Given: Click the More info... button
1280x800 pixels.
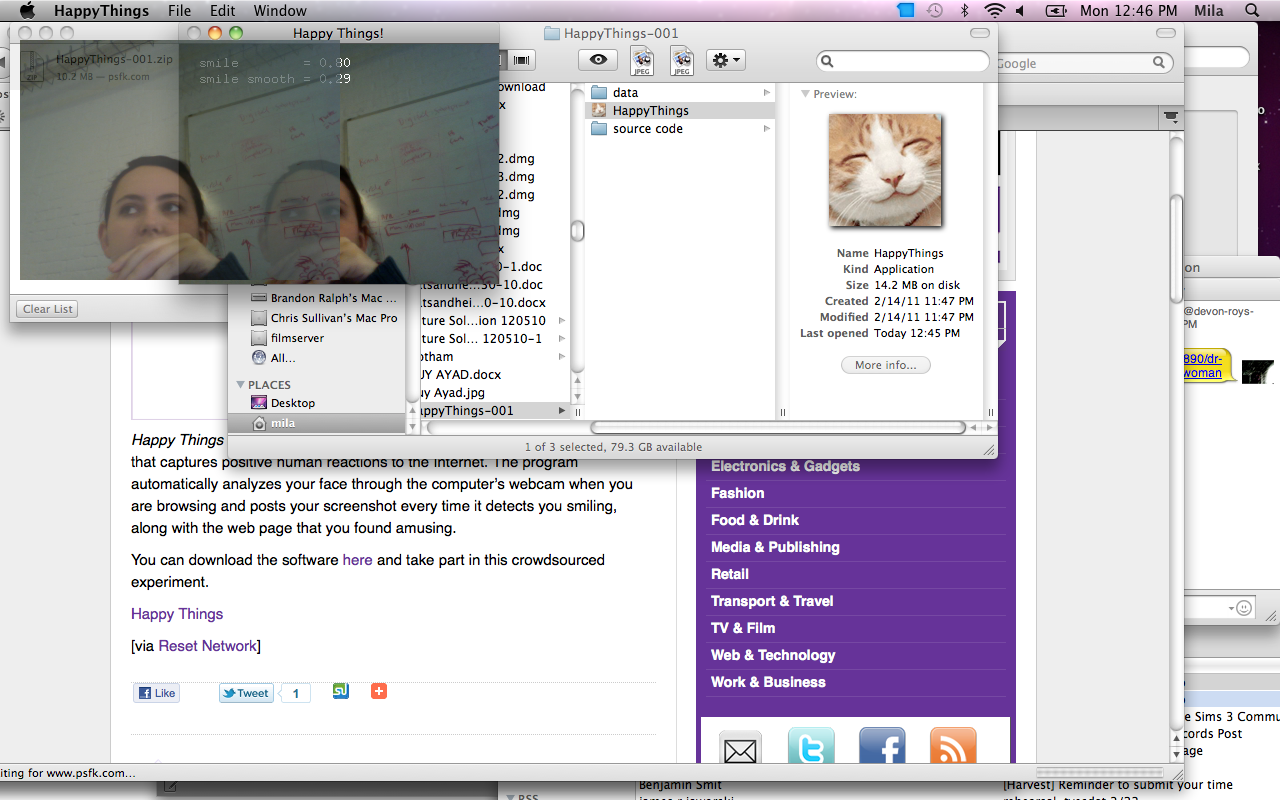Looking at the screenshot, I should coord(885,365).
